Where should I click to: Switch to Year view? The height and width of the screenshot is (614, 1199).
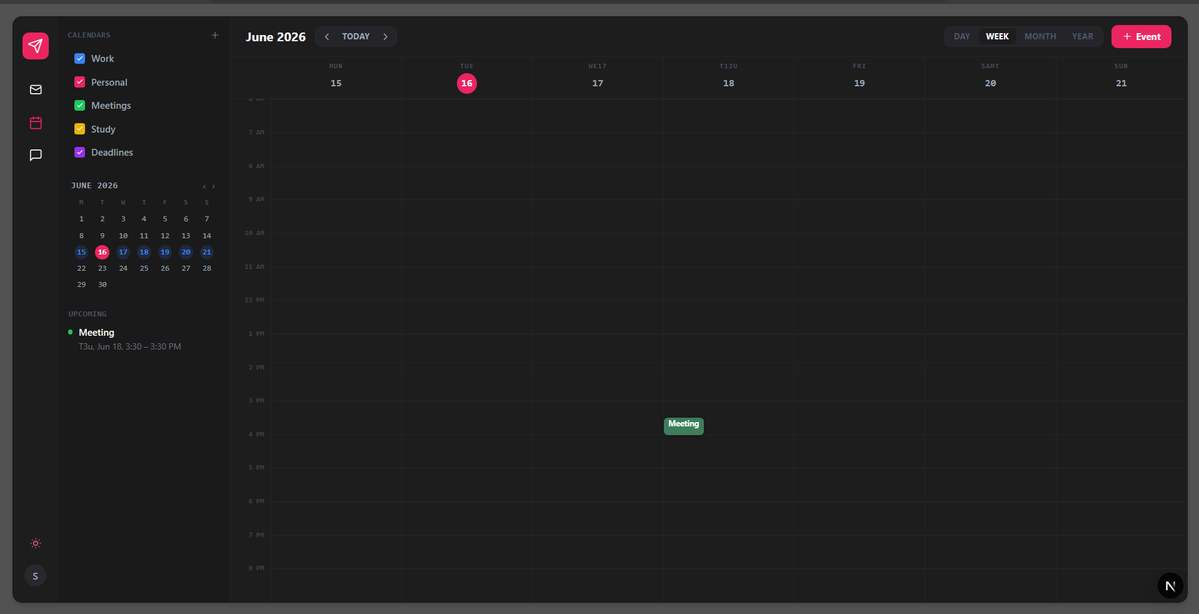tap(1083, 37)
